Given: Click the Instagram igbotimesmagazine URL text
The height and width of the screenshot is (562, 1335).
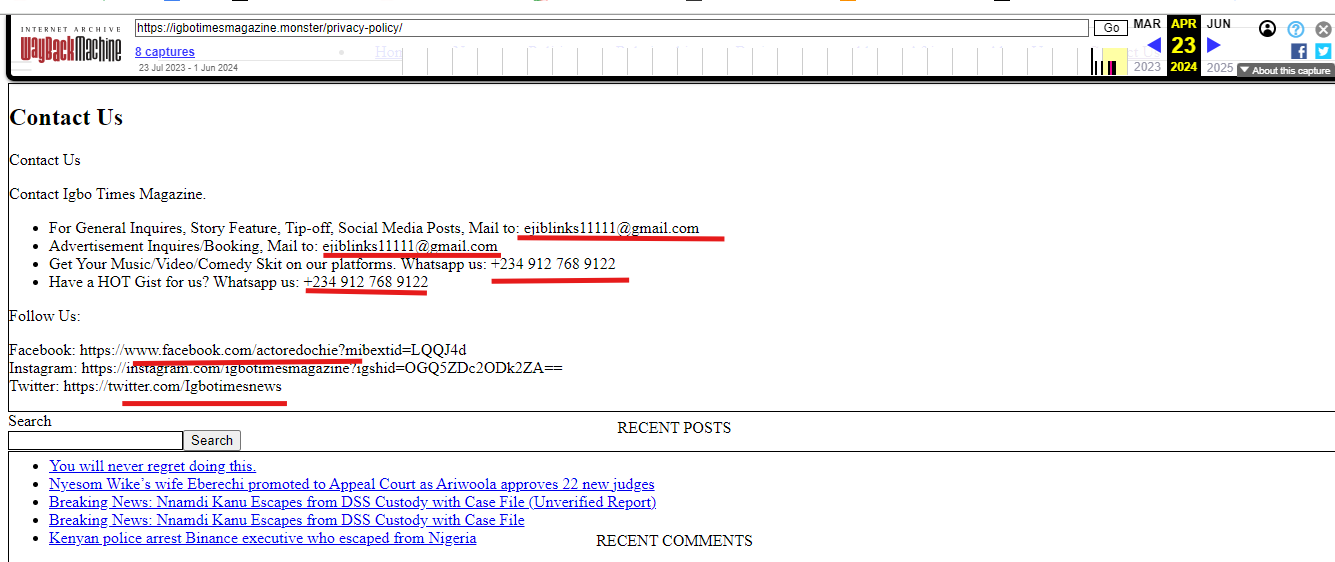Looking at the screenshot, I should 322,368.
